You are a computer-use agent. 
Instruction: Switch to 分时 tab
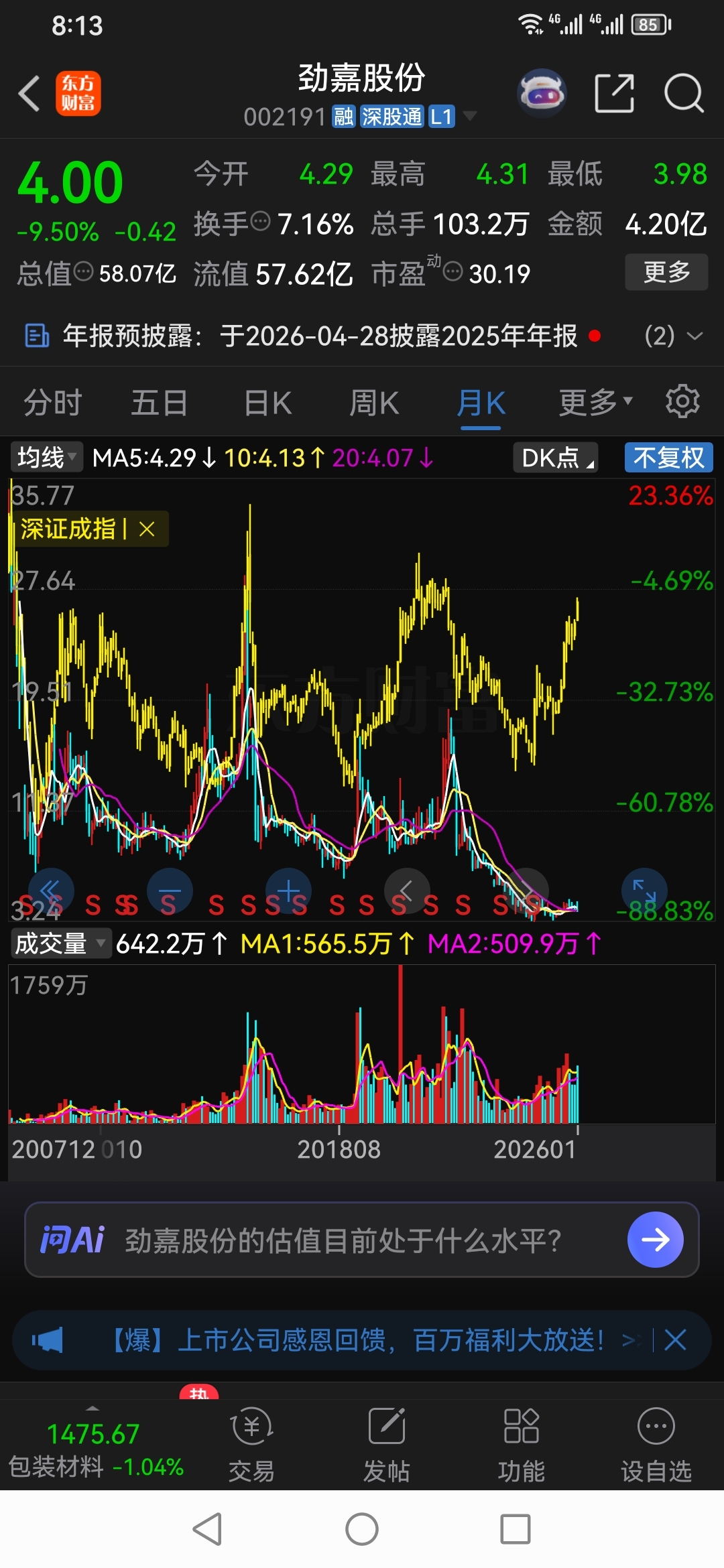53,403
